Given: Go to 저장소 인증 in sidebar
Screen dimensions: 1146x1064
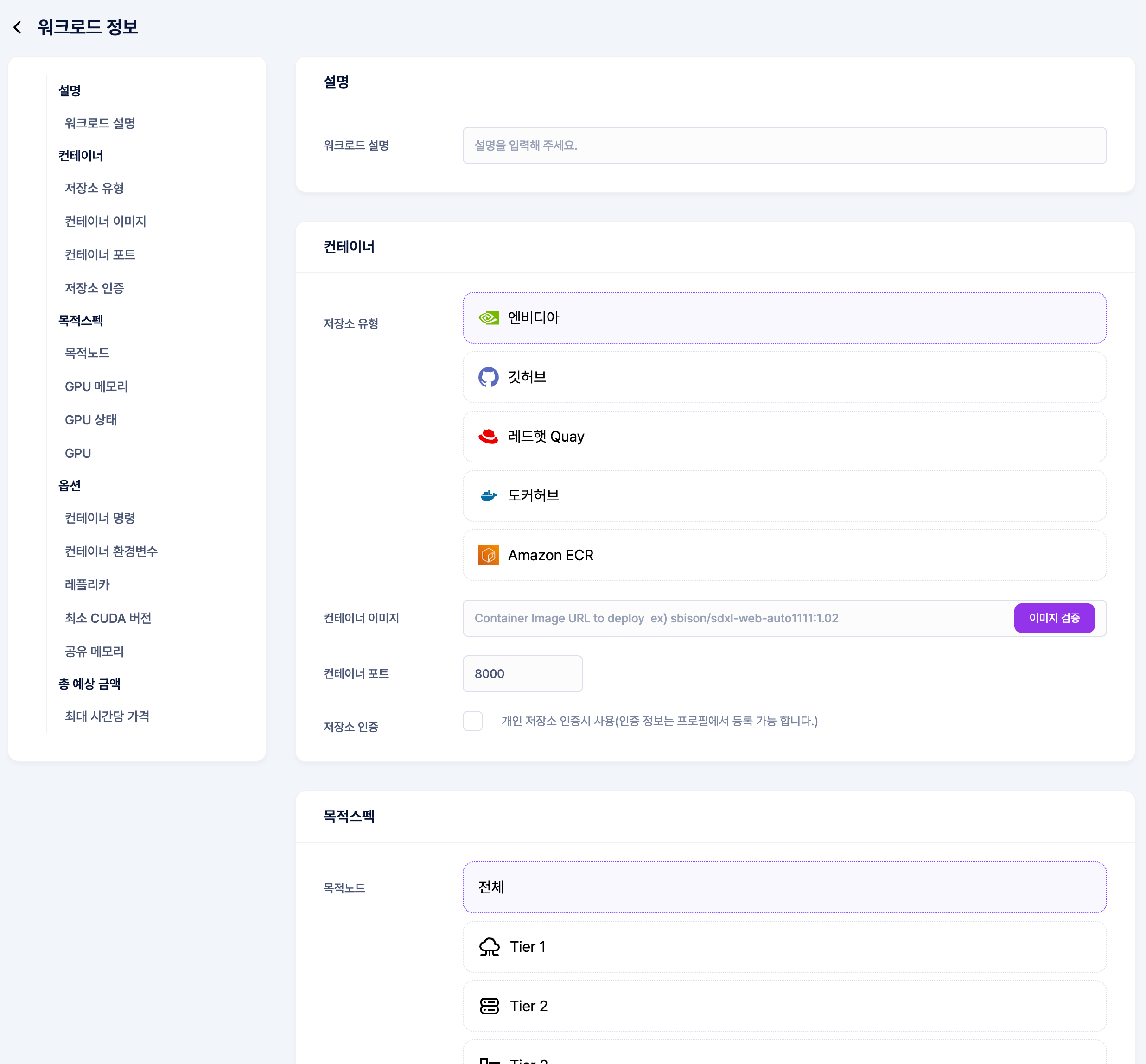Looking at the screenshot, I should [95, 288].
